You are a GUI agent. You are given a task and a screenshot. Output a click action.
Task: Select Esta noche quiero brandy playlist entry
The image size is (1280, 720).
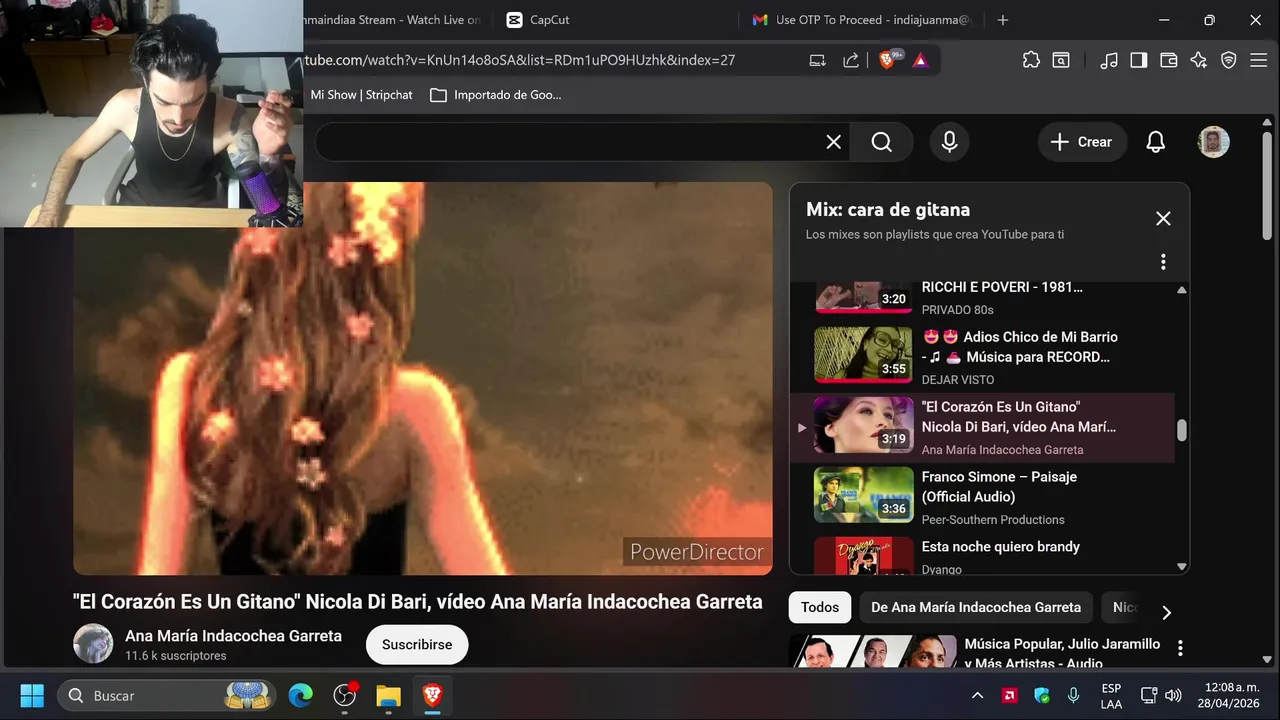pyautogui.click(x=982, y=553)
